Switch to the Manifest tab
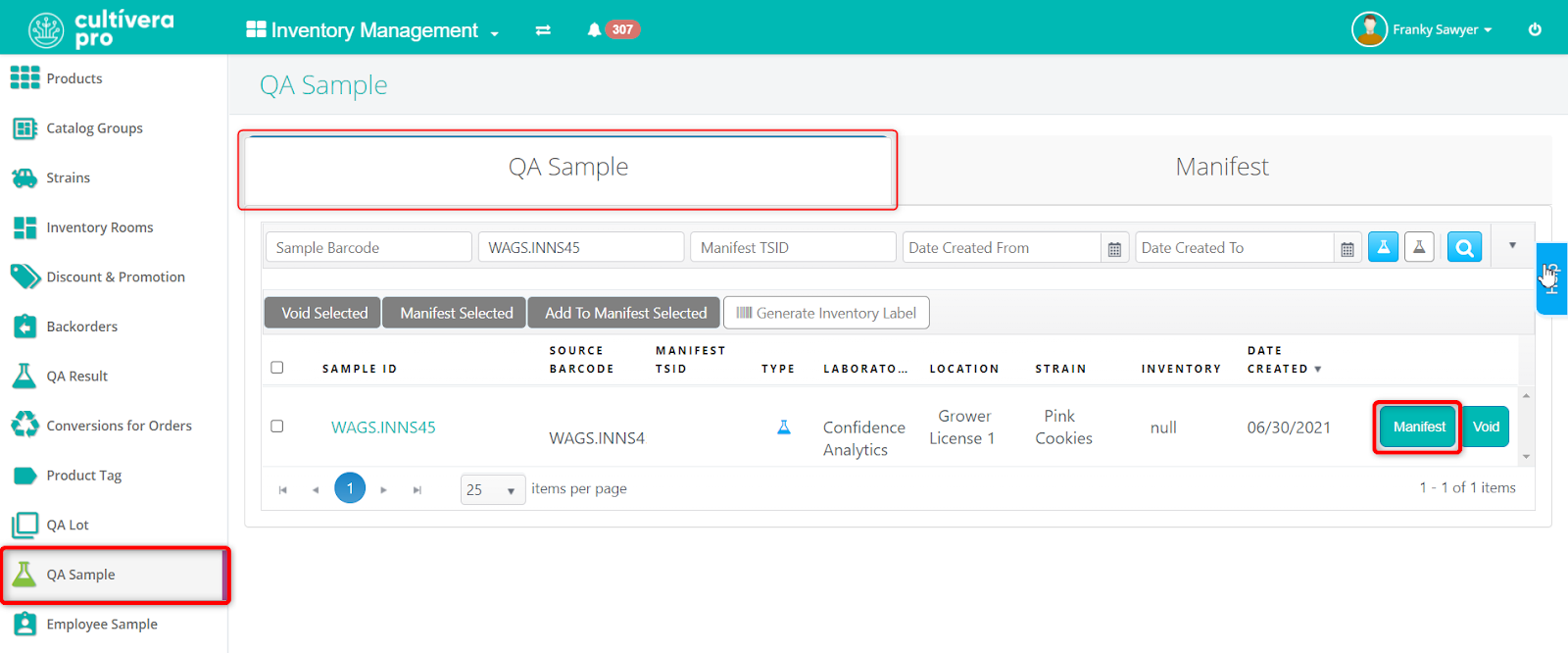The width and height of the screenshot is (1568, 653). pyautogui.click(x=1222, y=168)
